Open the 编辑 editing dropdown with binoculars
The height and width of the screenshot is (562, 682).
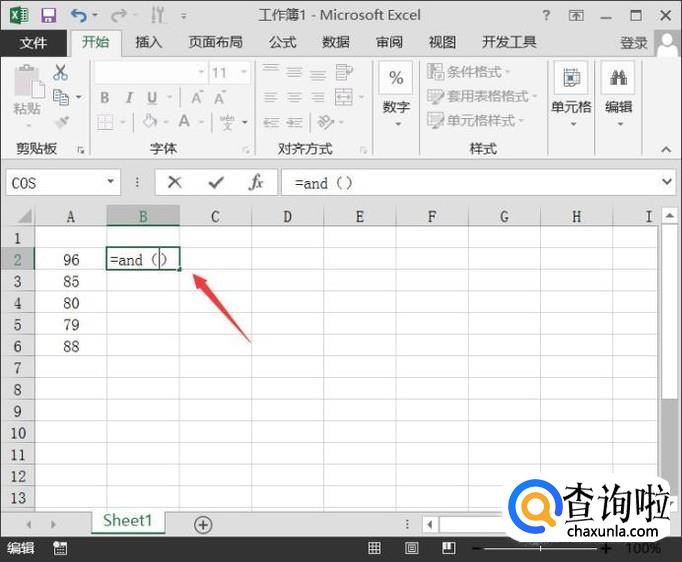618,96
